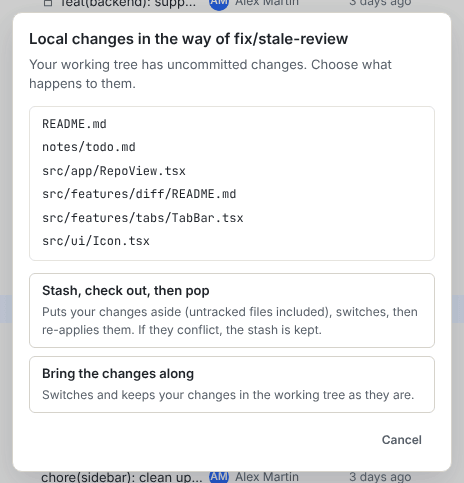Select src/features/diff/README.md file entry

139,194
